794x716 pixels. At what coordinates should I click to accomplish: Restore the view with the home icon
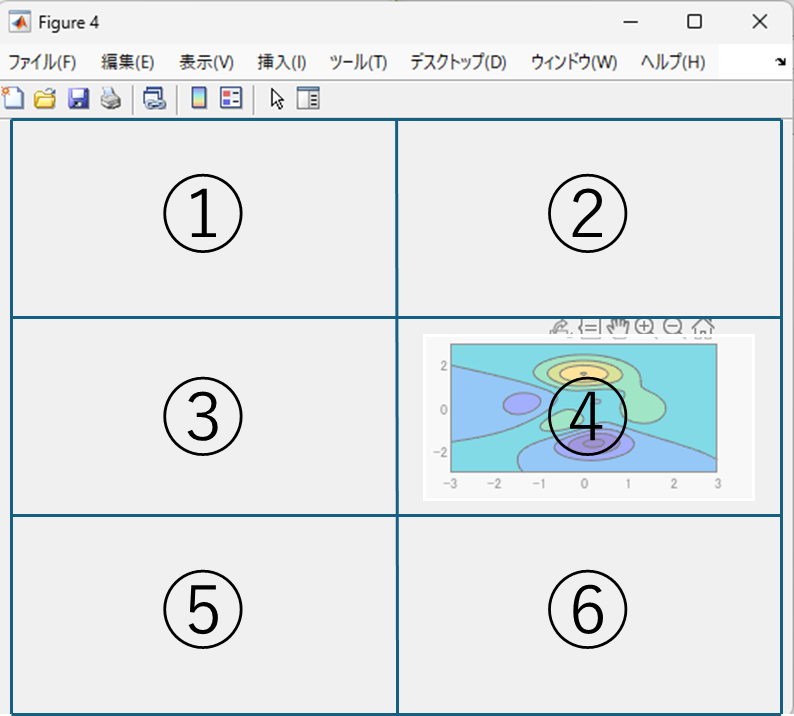702,327
